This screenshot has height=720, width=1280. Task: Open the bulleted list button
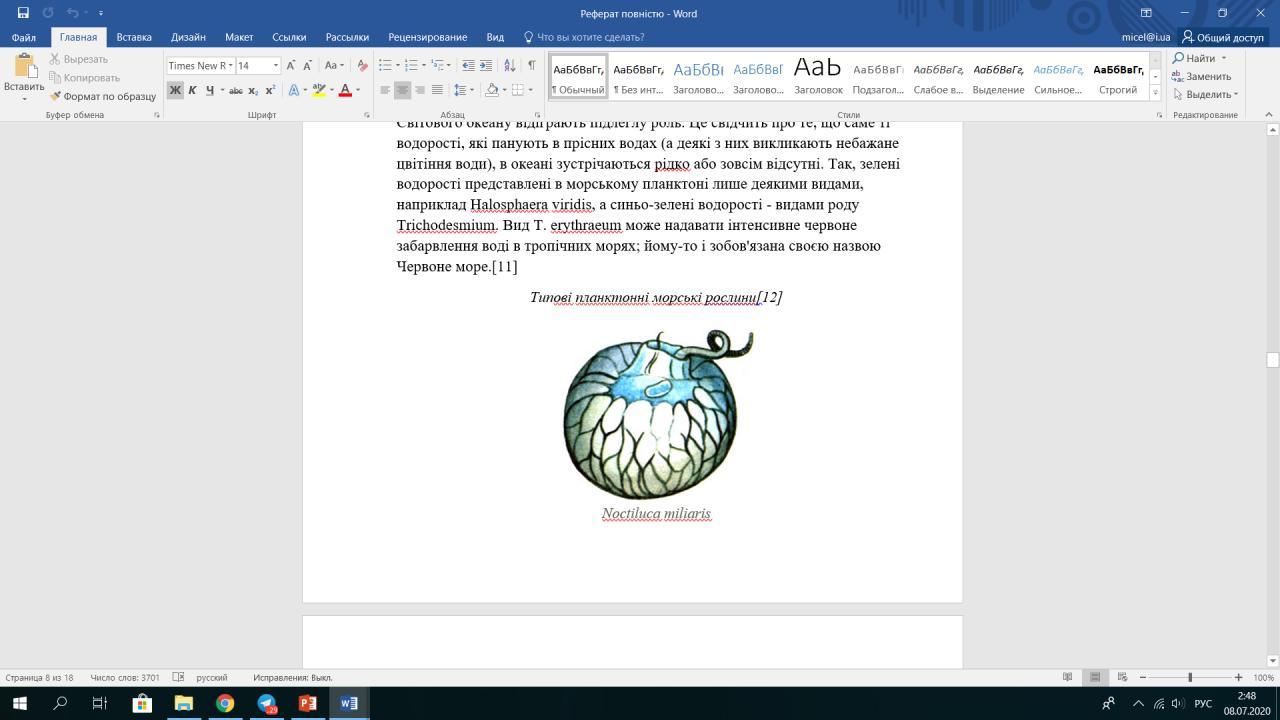click(x=384, y=65)
